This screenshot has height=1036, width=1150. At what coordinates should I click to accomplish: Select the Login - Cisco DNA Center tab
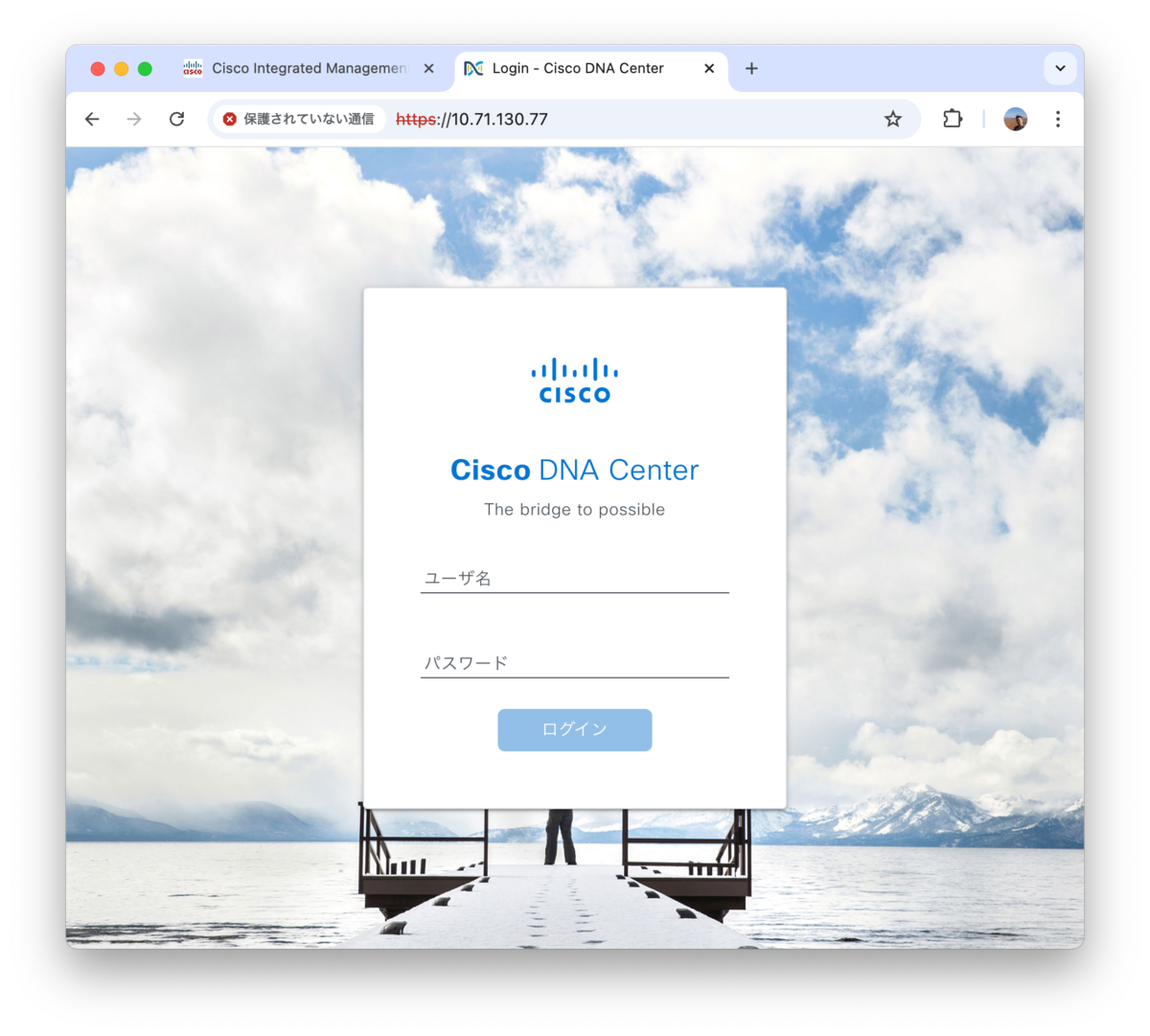[x=577, y=68]
